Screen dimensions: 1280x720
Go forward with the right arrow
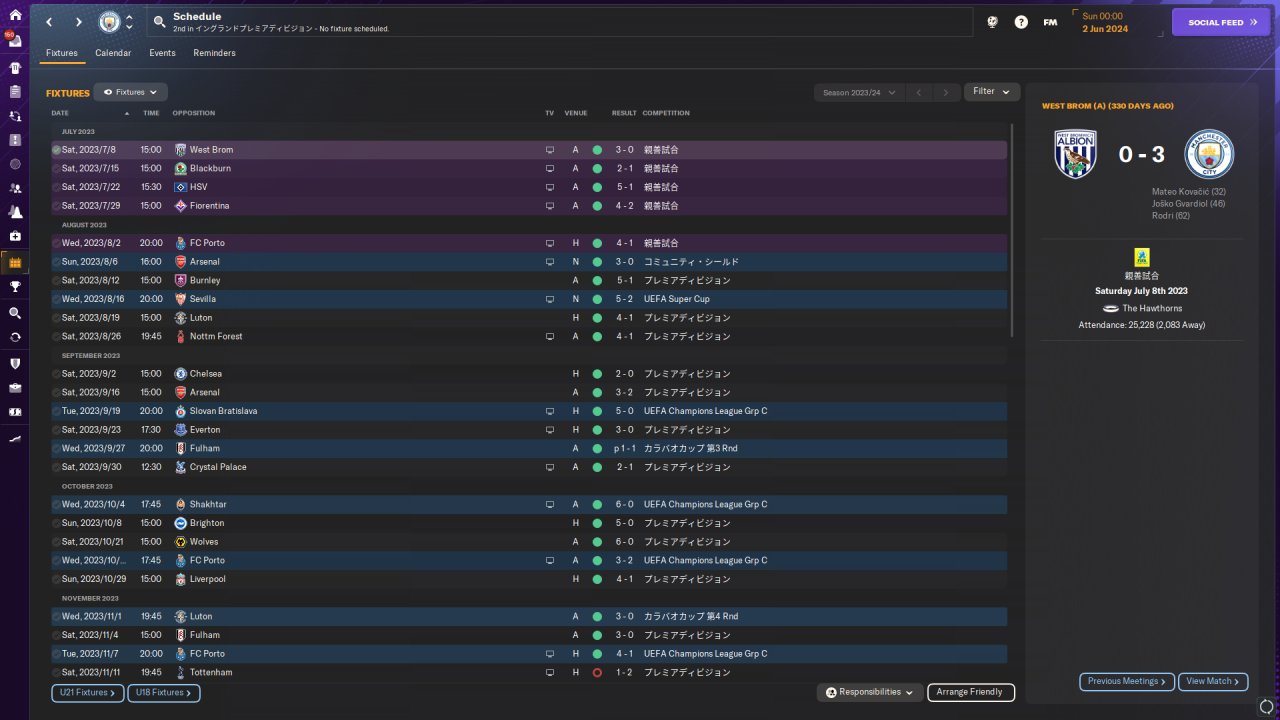(x=78, y=22)
